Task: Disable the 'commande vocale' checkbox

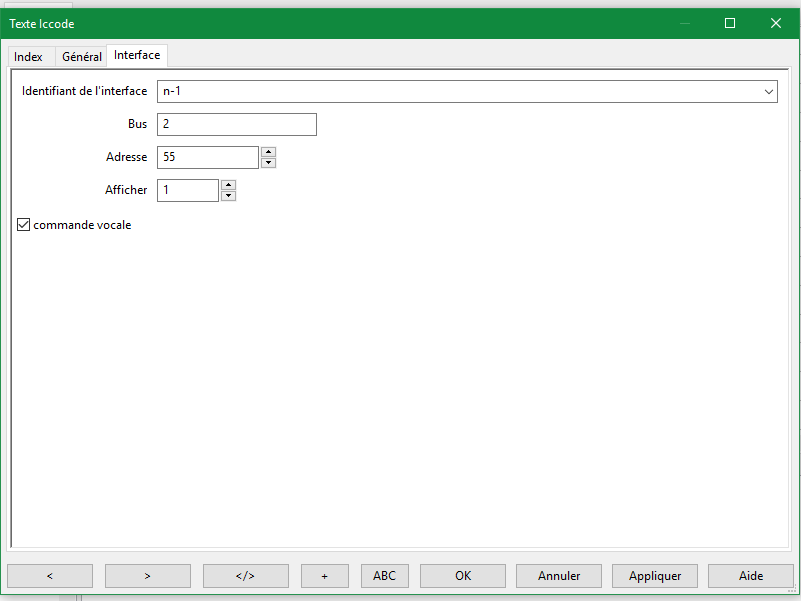Action: pyautogui.click(x=24, y=225)
